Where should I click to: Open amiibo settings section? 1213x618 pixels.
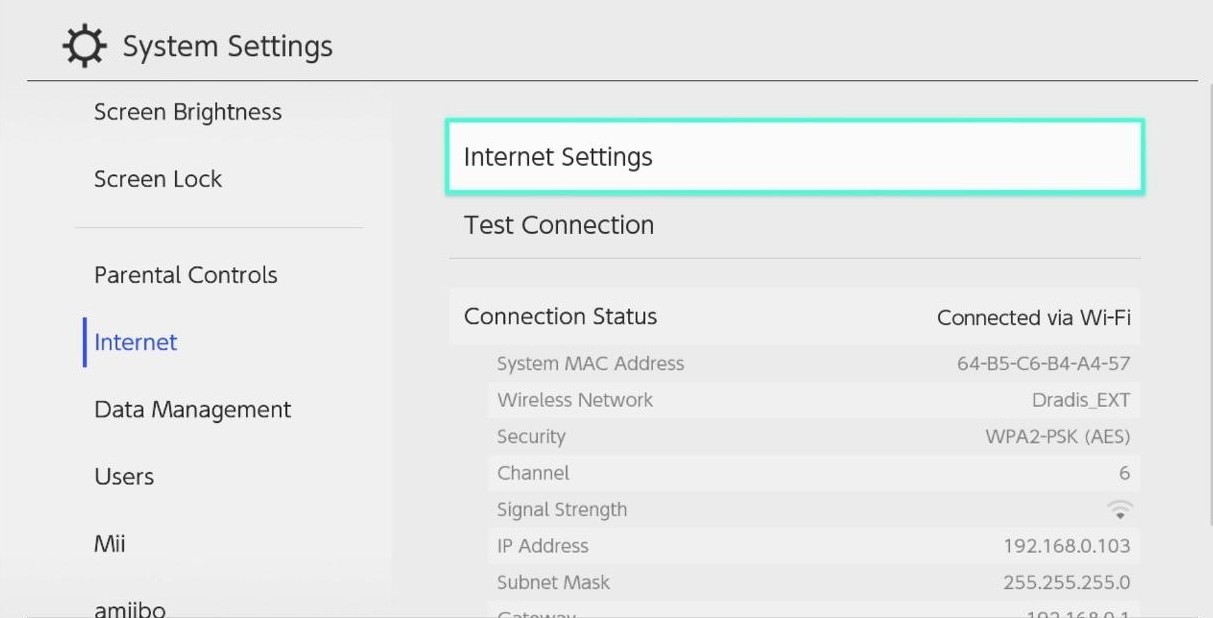click(x=130, y=607)
